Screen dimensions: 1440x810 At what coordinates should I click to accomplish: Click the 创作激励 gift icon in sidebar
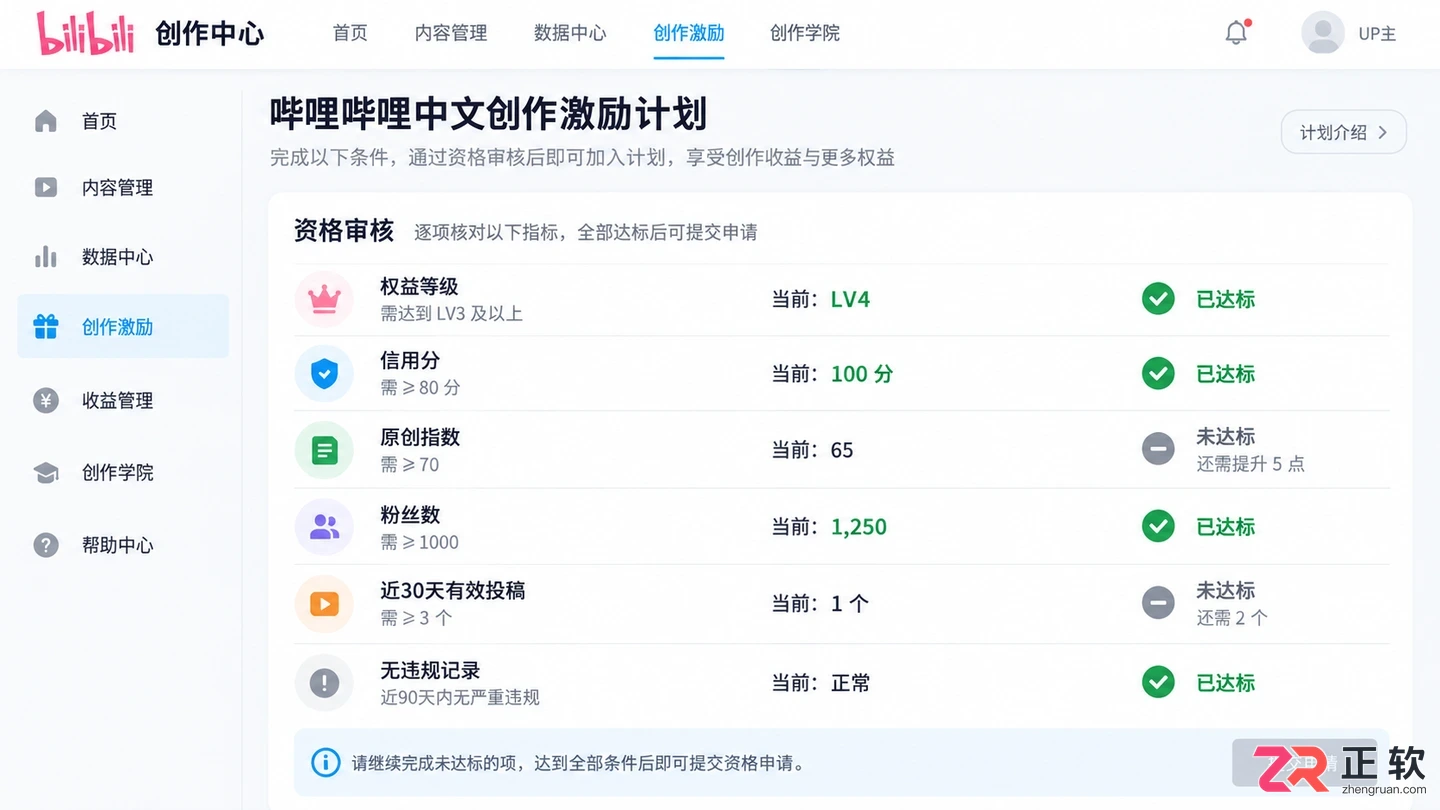(46, 326)
